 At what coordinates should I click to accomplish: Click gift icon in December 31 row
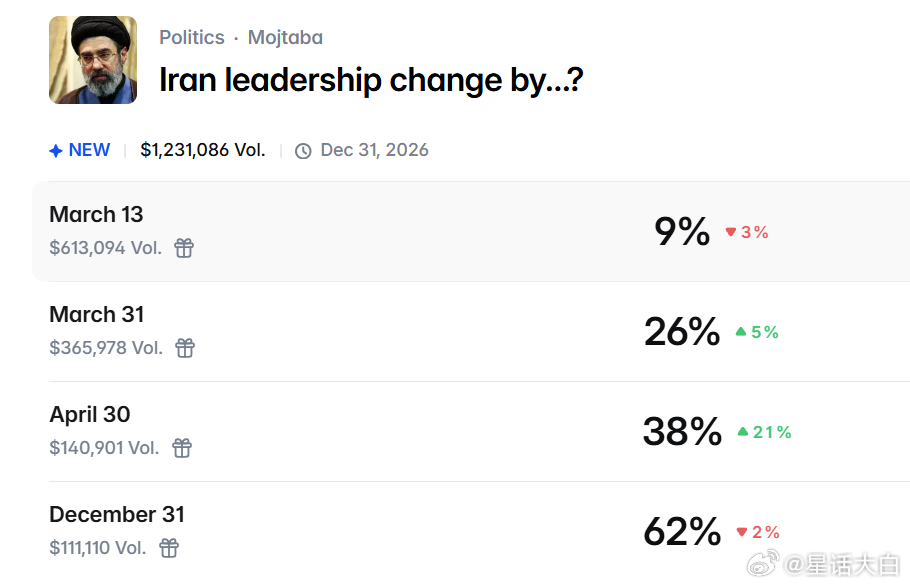point(170,548)
